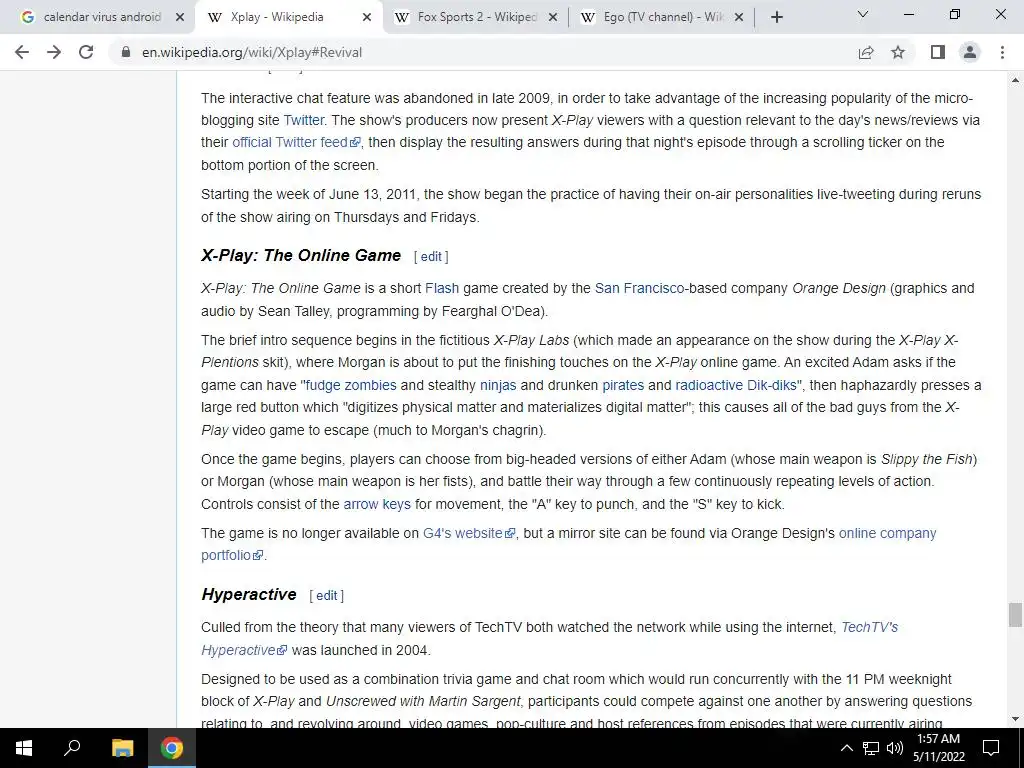Select the Xplay - Wikipedia tab
This screenshot has height=768, width=1024.
pyautogui.click(x=287, y=18)
